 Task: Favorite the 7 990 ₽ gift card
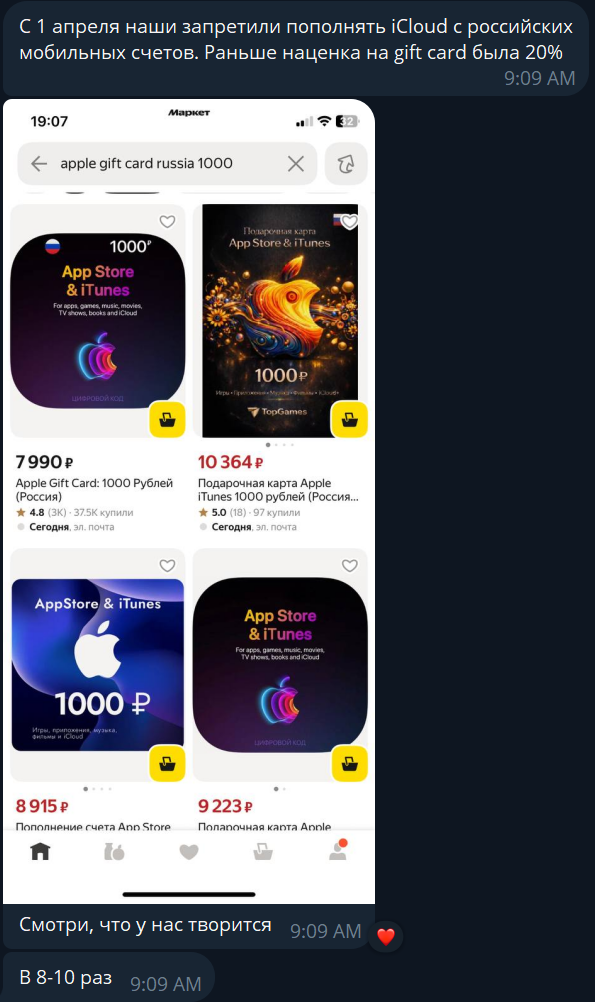(x=167, y=221)
